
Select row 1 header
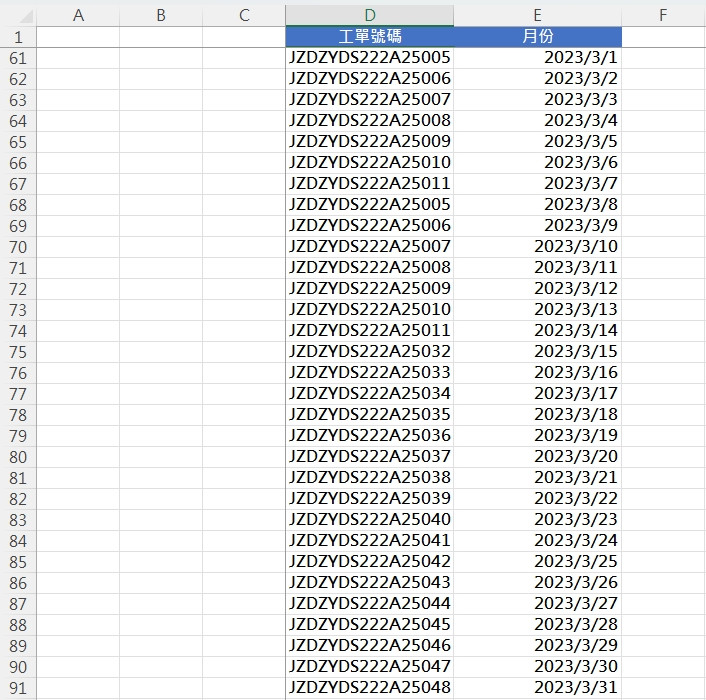(18, 37)
